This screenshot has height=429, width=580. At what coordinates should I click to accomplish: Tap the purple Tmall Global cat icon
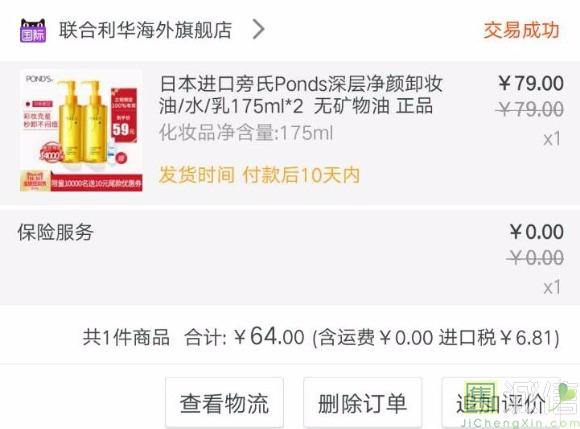coord(33,30)
